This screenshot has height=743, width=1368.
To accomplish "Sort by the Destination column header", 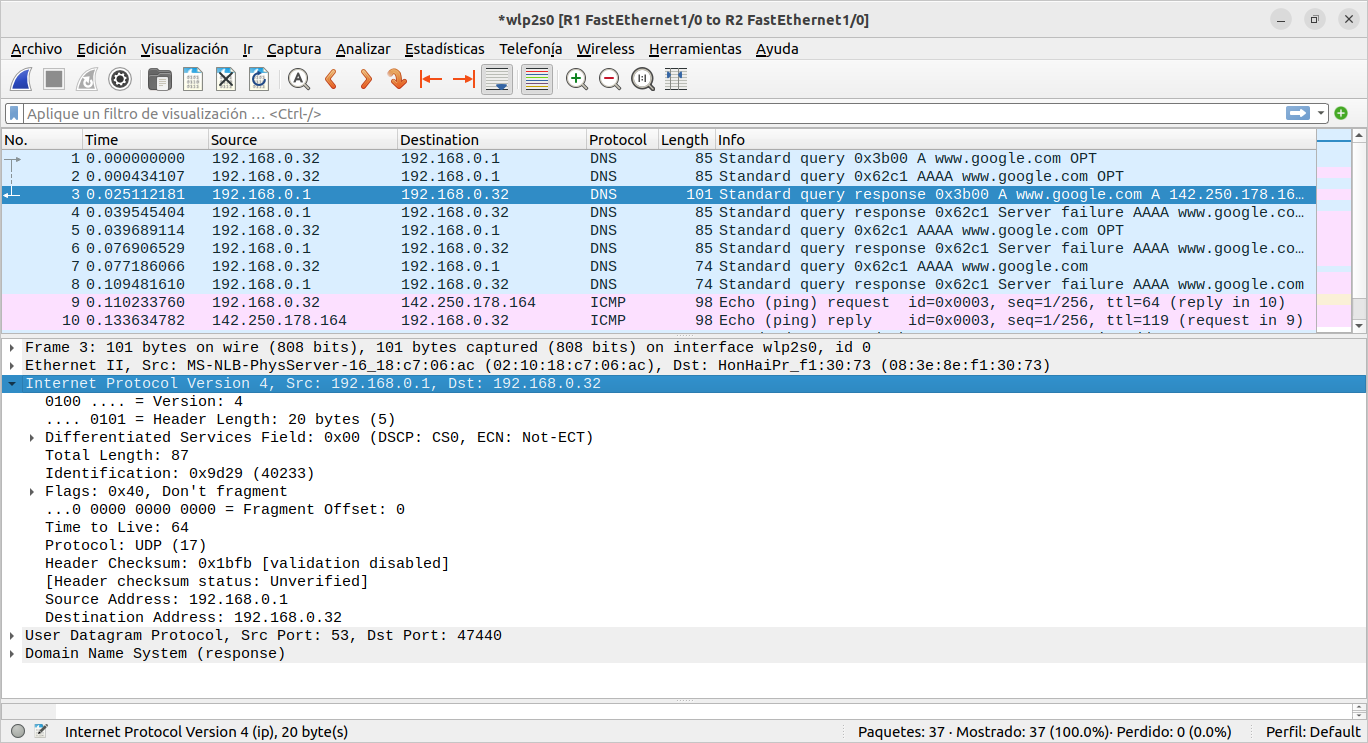I will pyautogui.click(x=491, y=140).
